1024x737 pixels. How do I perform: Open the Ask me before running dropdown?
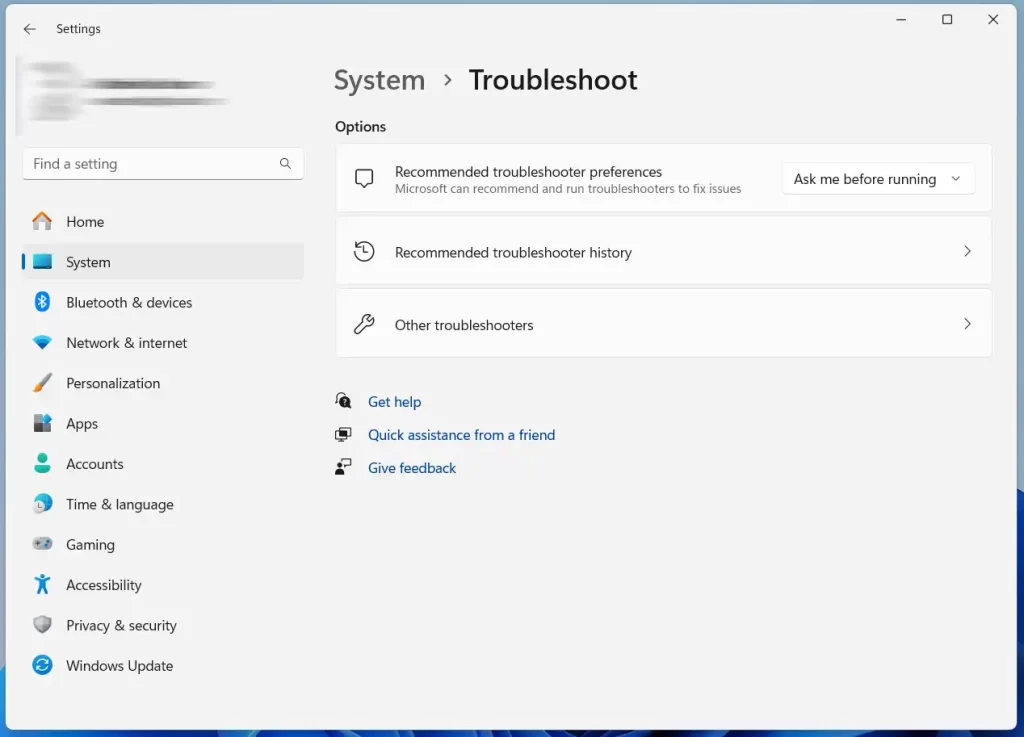pos(878,179)
